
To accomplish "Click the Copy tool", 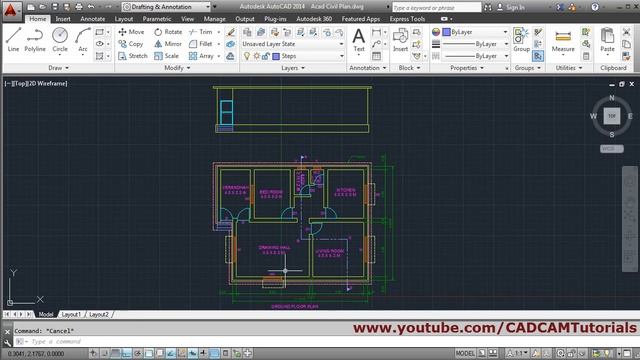I will 131,44.
